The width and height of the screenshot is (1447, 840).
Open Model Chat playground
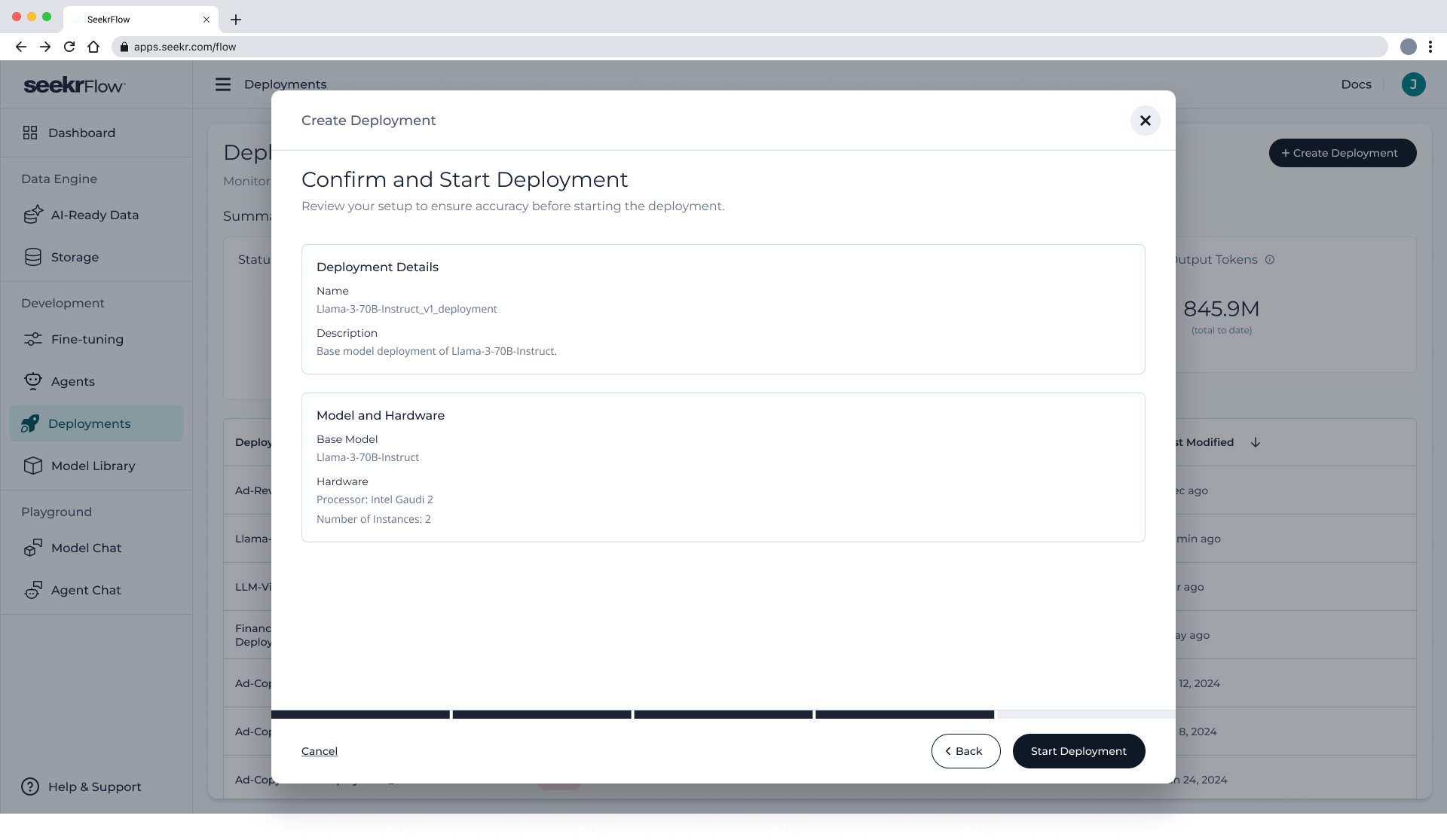click(96, 548)
